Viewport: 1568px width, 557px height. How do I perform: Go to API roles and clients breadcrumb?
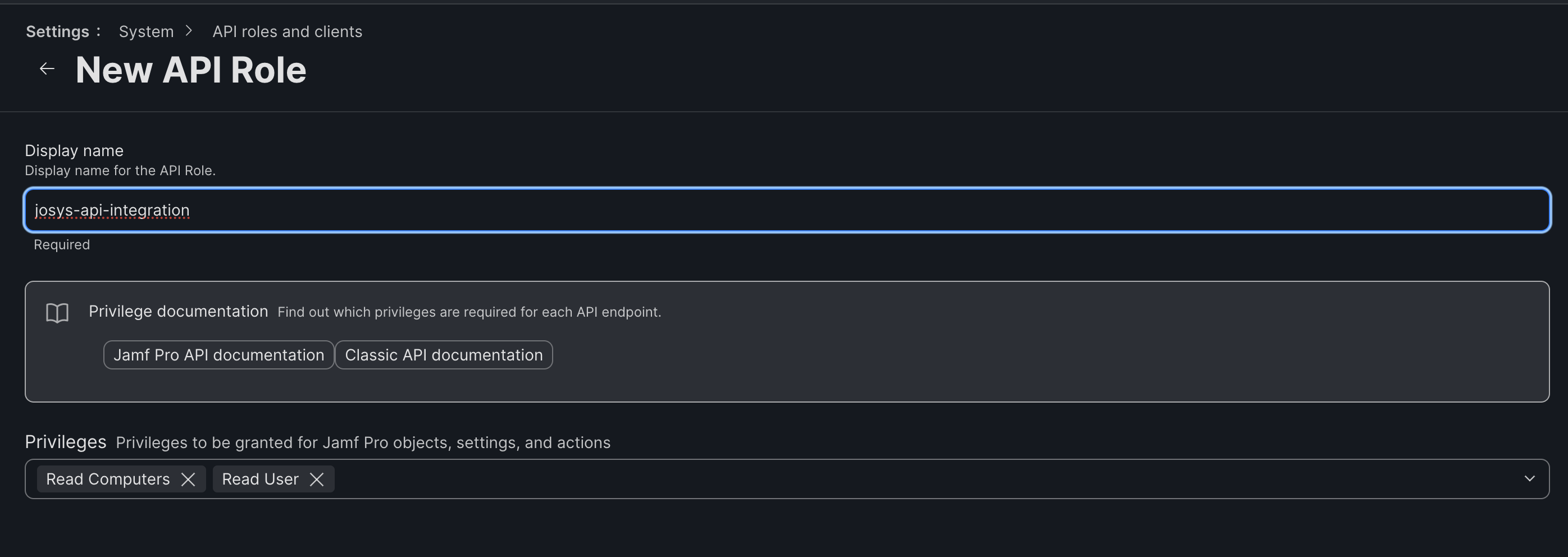point(286,31)
